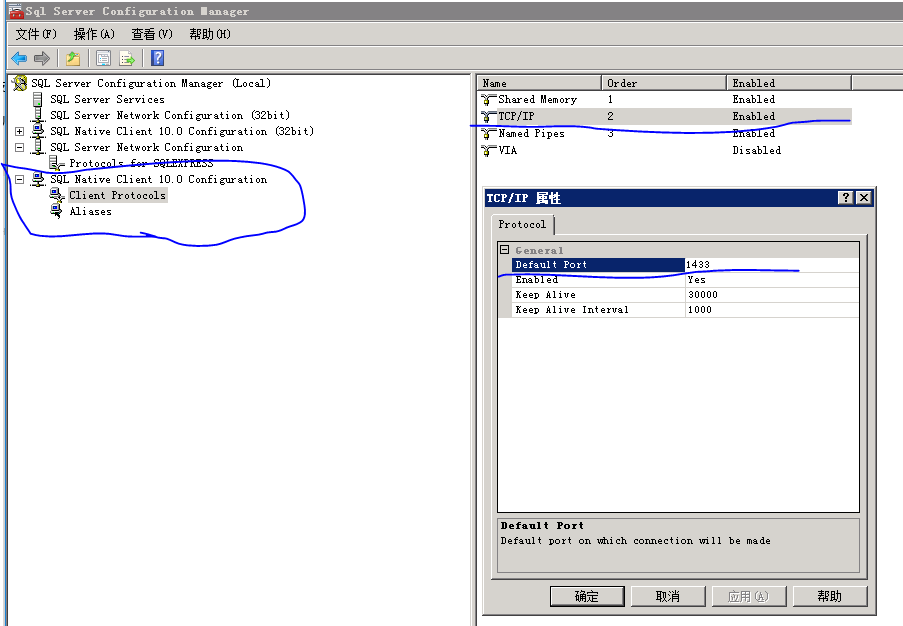This screenshot has height=626, width=903.
Task: Select the Enabled property label
Action: pyautogui.click(x=537, y=279)
